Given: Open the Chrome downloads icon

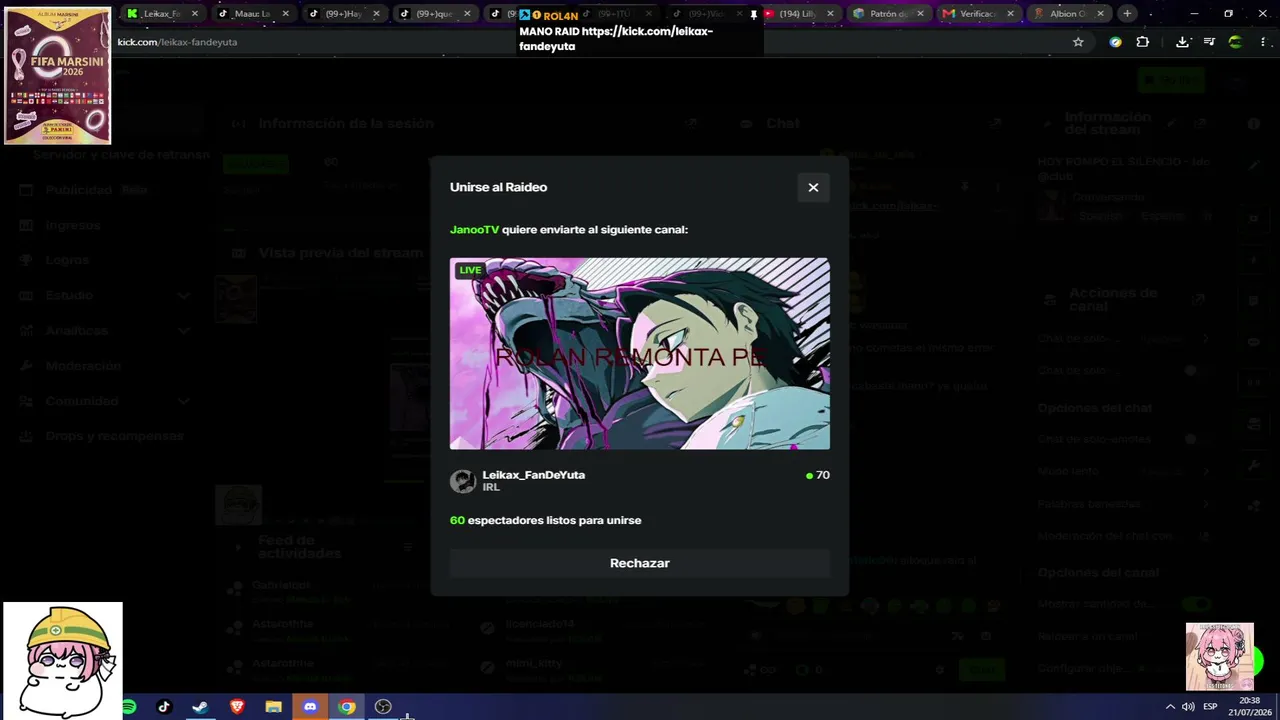Looking at the screenshot, I should click(x=1182, y=42).
